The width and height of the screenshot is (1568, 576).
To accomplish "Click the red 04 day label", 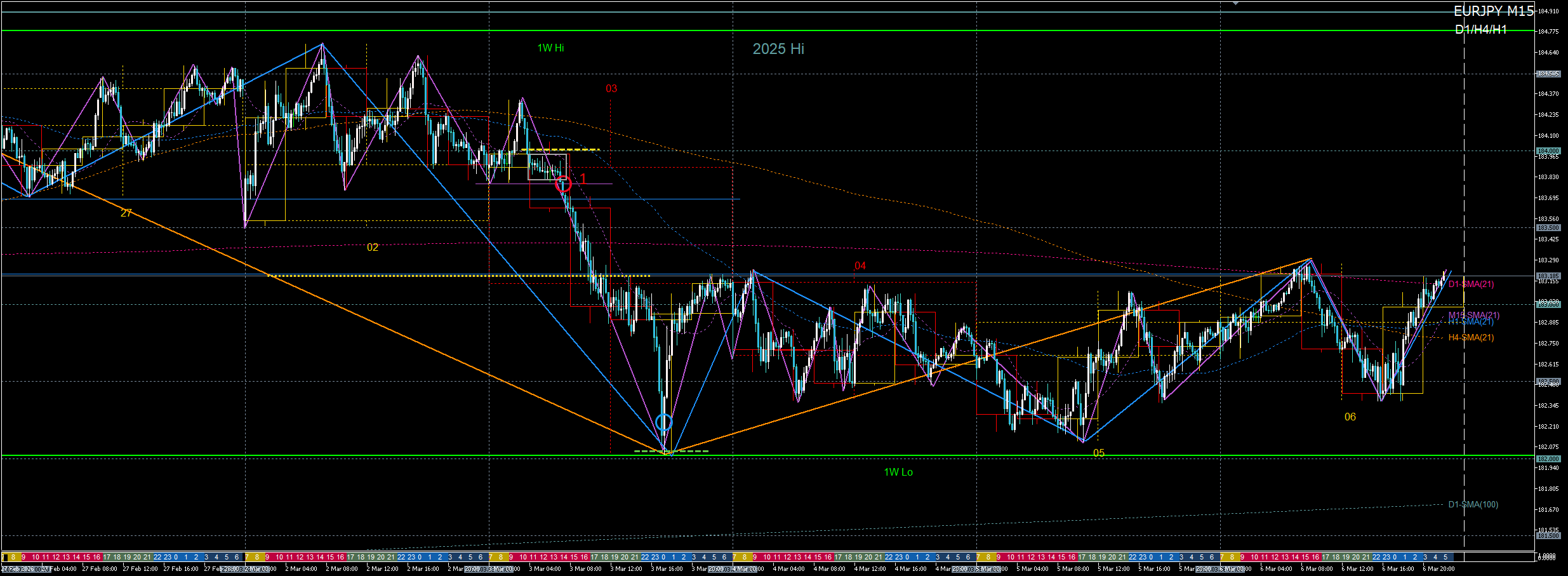I will coord(860,265).
